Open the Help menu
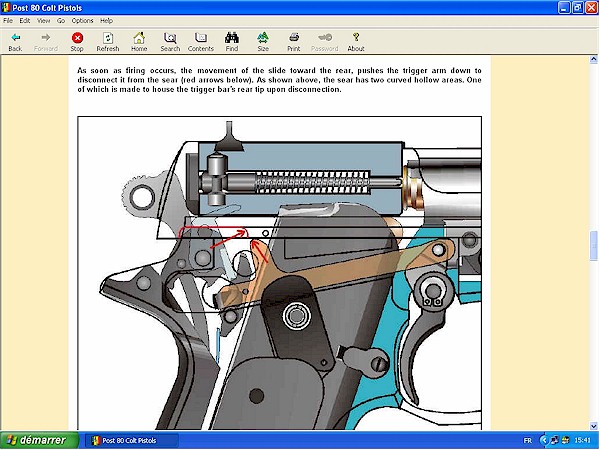The width and height of the screenshot is (600, 450). [106, 21]
